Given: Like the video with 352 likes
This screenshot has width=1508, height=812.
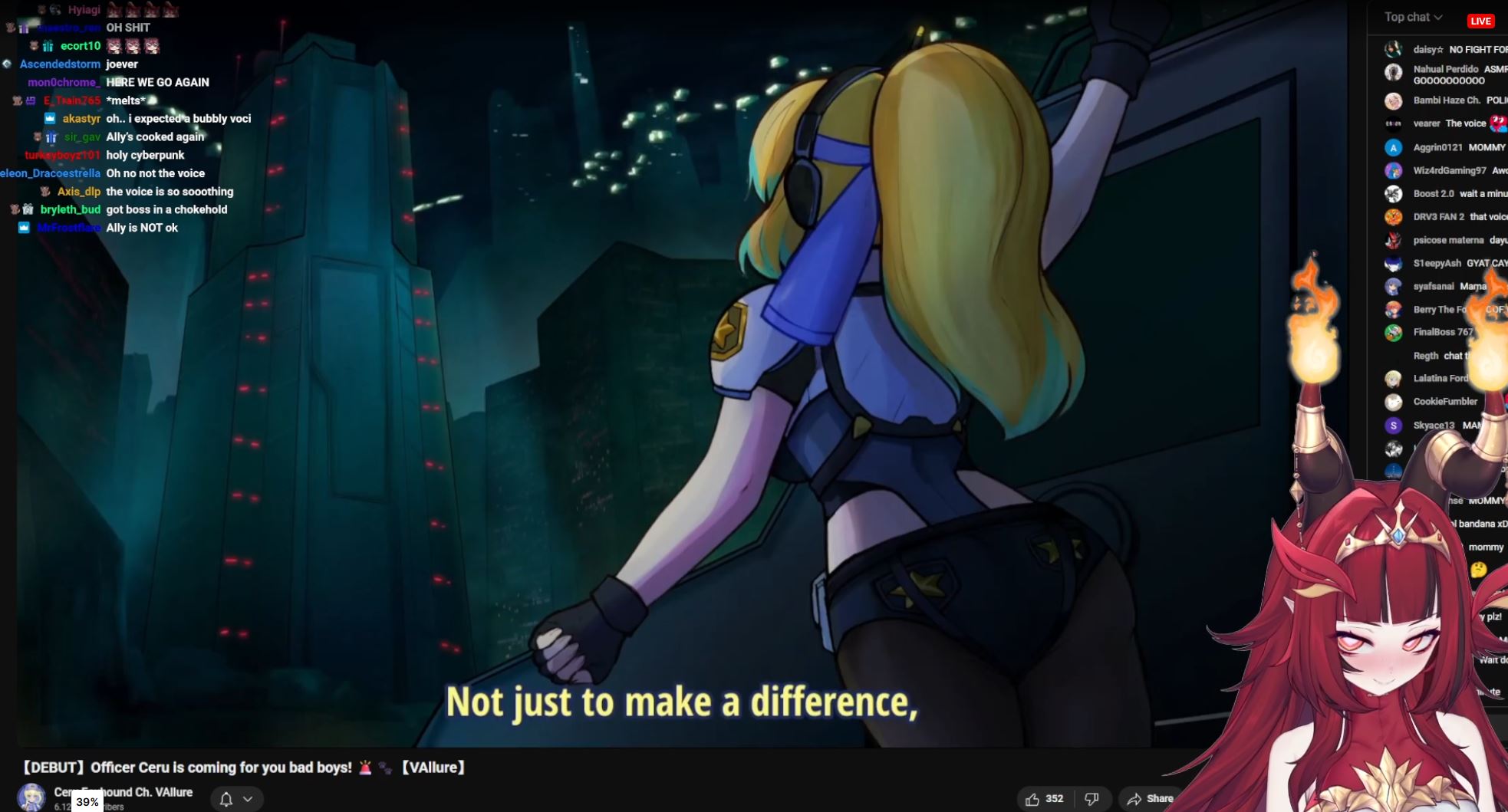Looking at the screenshot, I should tap(1044, 799).
